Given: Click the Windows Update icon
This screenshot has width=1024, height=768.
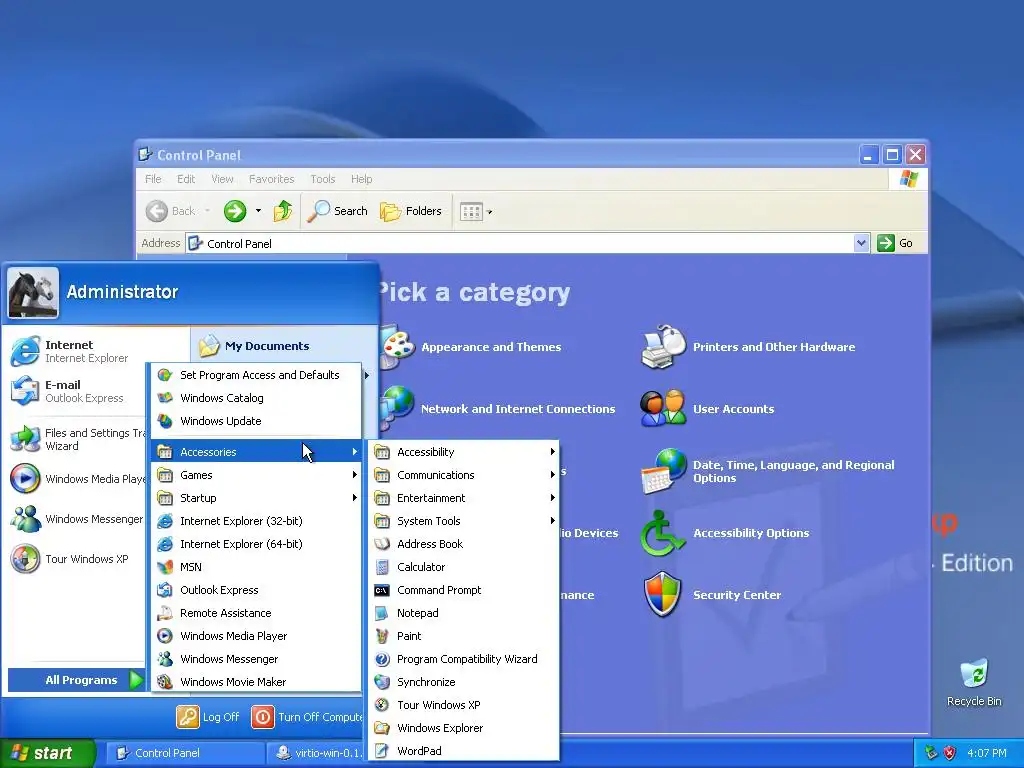Looking at the screenshot, I should coord(165,421).
